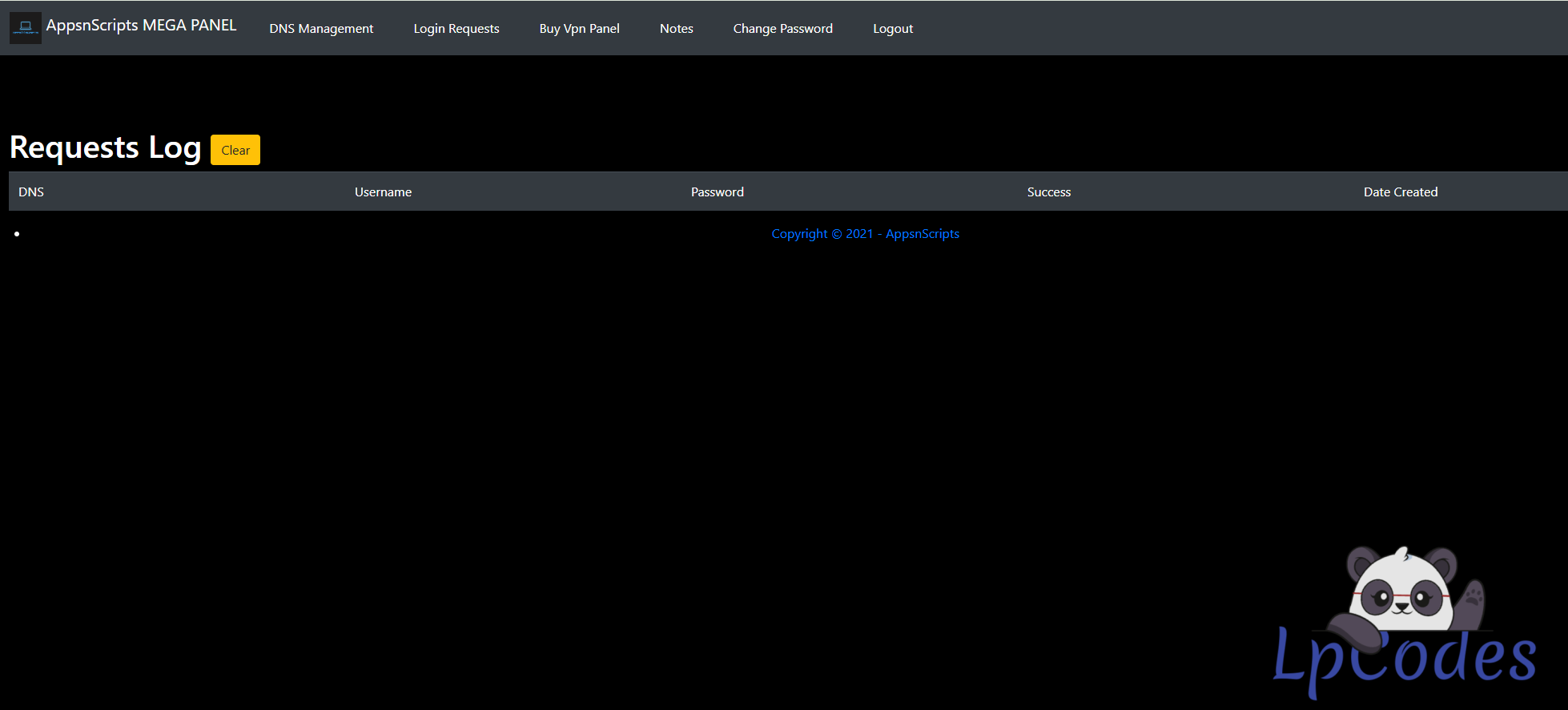Click the Requests Log heading
The height and width of the screenshot is (710, 1568).
(105, 148)
